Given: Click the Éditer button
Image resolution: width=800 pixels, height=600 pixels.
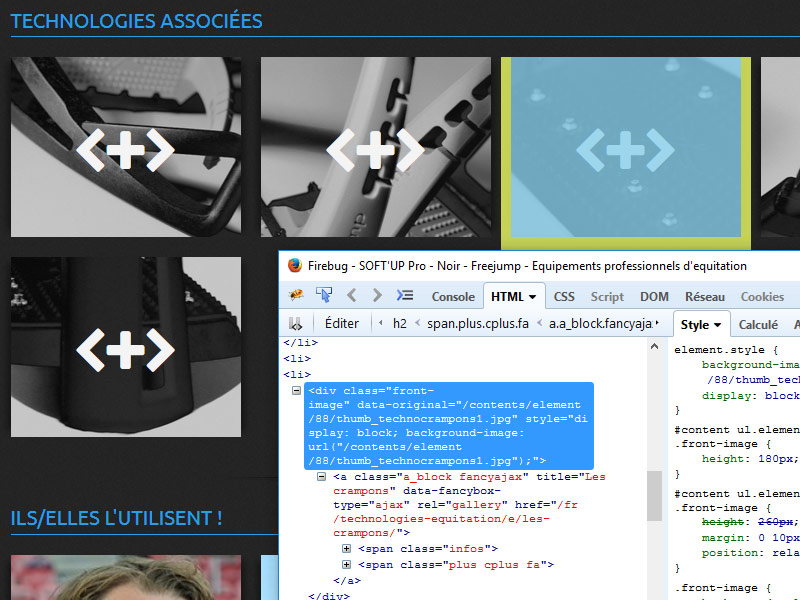Looking at the screenshot, I should pos(342,323).
